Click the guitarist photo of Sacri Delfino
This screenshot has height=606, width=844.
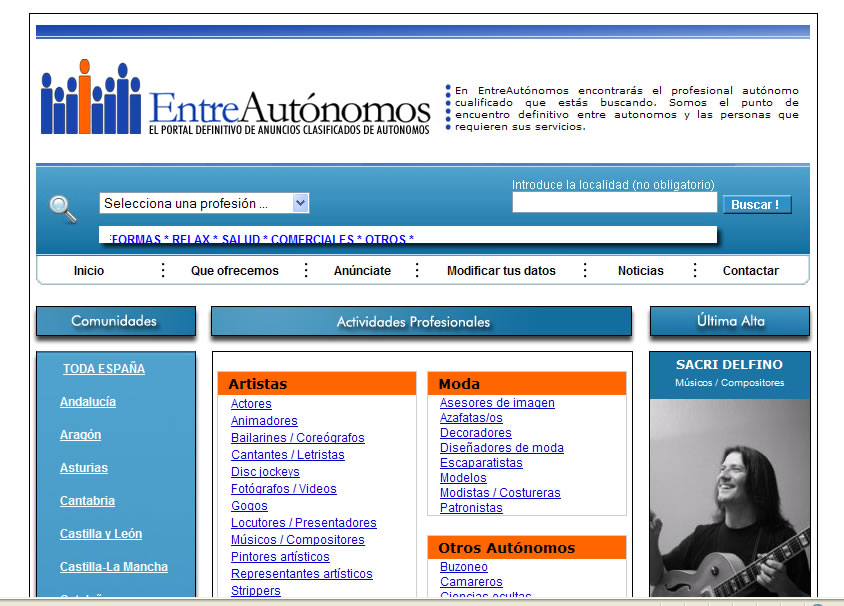point(729,498)
